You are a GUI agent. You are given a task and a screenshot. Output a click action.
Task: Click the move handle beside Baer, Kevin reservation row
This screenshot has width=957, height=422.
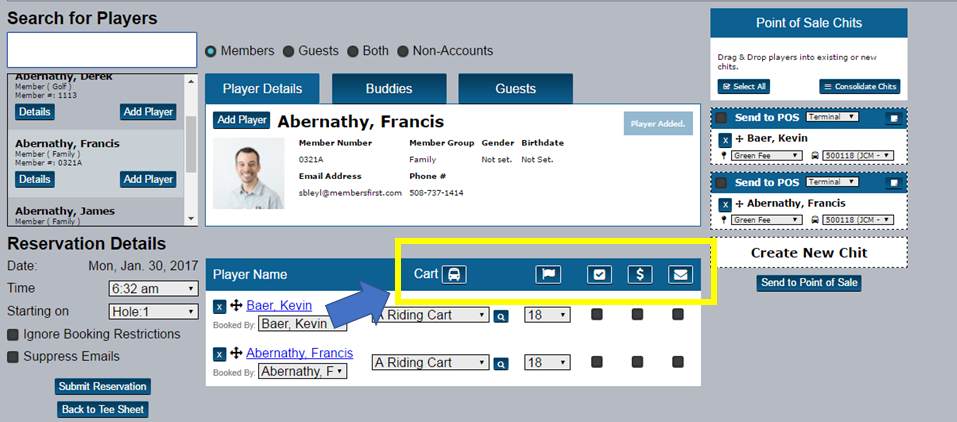[x=236, y=306]
